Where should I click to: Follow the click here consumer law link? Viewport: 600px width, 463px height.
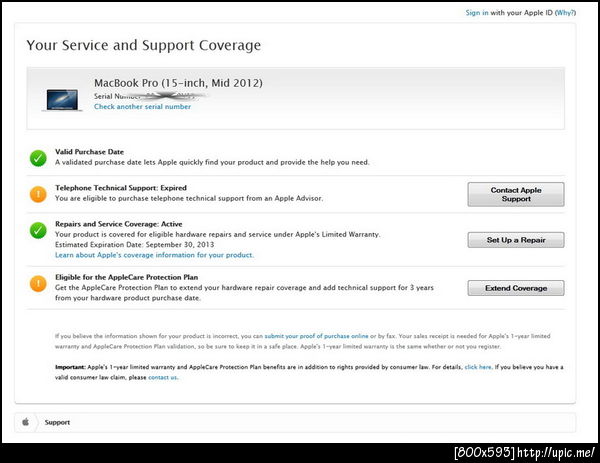coord(478,367)
